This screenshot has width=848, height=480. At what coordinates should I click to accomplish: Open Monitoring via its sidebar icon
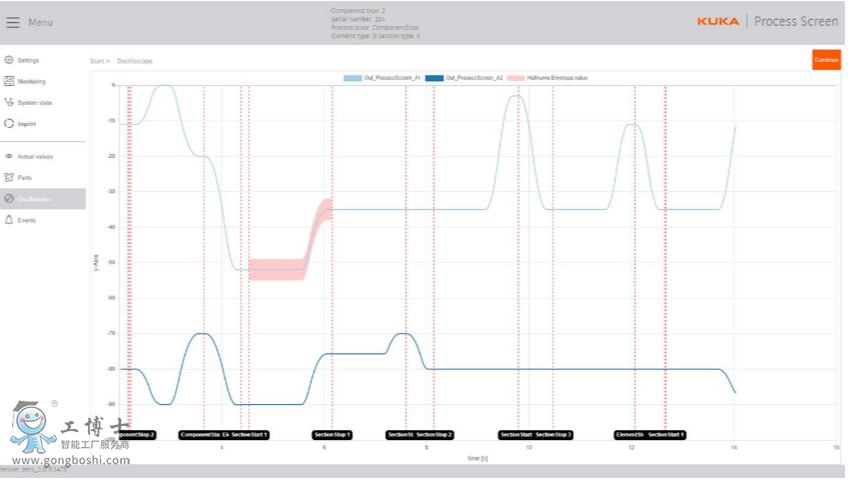[x=9, y=81]
